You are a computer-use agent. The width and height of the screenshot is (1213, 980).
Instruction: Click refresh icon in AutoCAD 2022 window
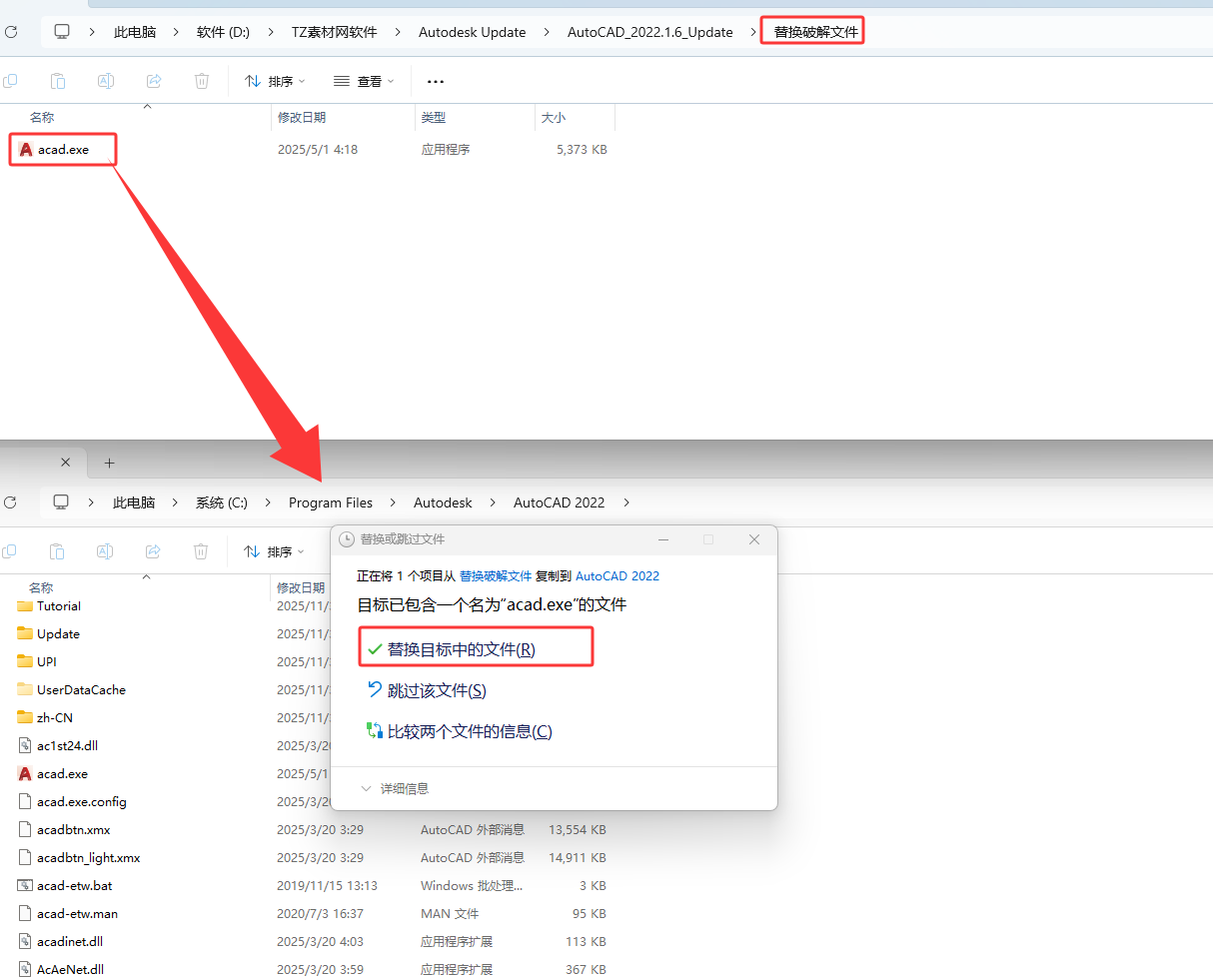pyautogui.click(x=11, y=502)
